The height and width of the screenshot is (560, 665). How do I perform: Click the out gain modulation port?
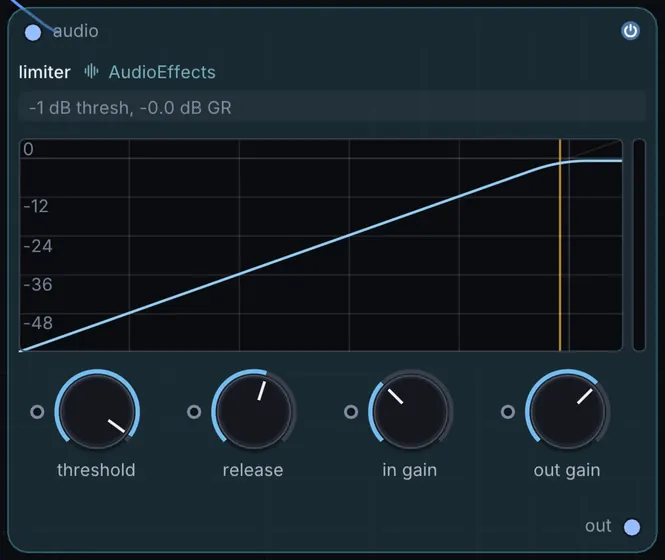(x=508, y=412)
